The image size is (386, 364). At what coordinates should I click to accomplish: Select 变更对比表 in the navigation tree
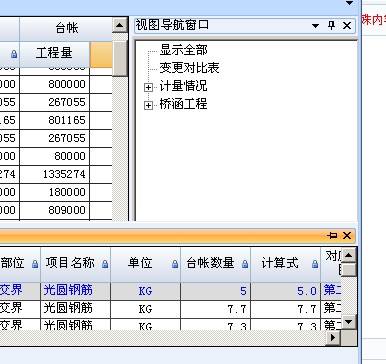(189, 68)
